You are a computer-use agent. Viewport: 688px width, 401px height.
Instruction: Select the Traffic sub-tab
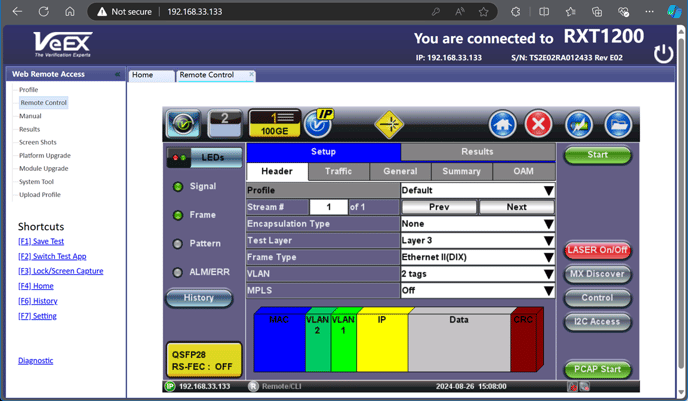tap(339, 172)
